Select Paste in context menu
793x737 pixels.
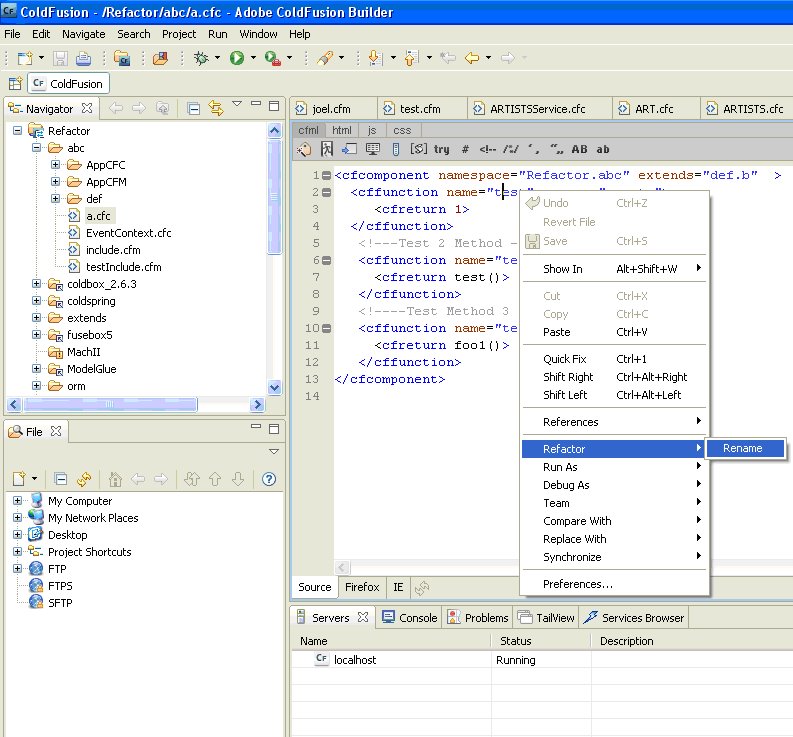click(x=614, y=332)
